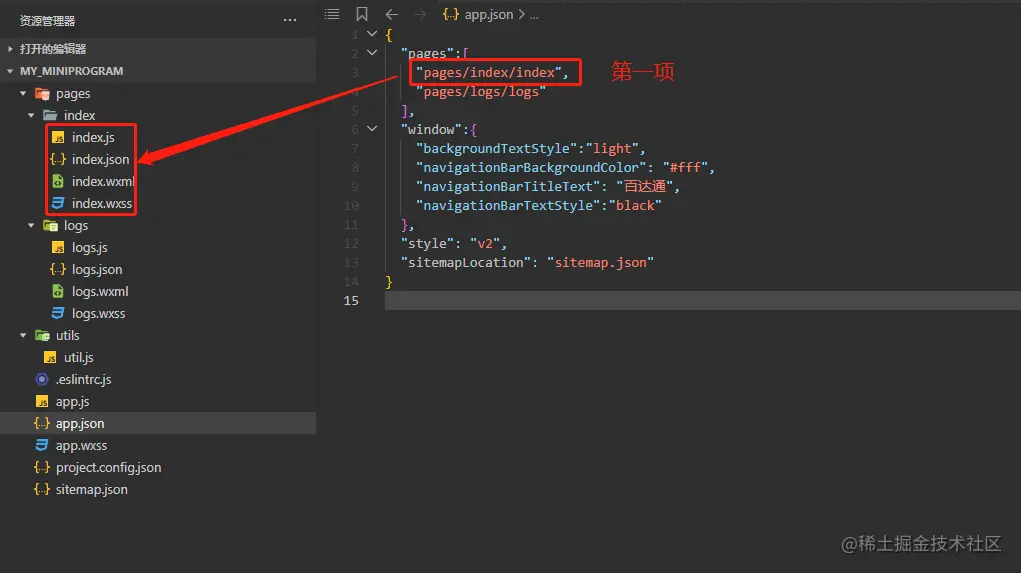Click the logs.wxss stylesheet icon
The width and height of the screenshot is (1021, 573).
(58, 313)
